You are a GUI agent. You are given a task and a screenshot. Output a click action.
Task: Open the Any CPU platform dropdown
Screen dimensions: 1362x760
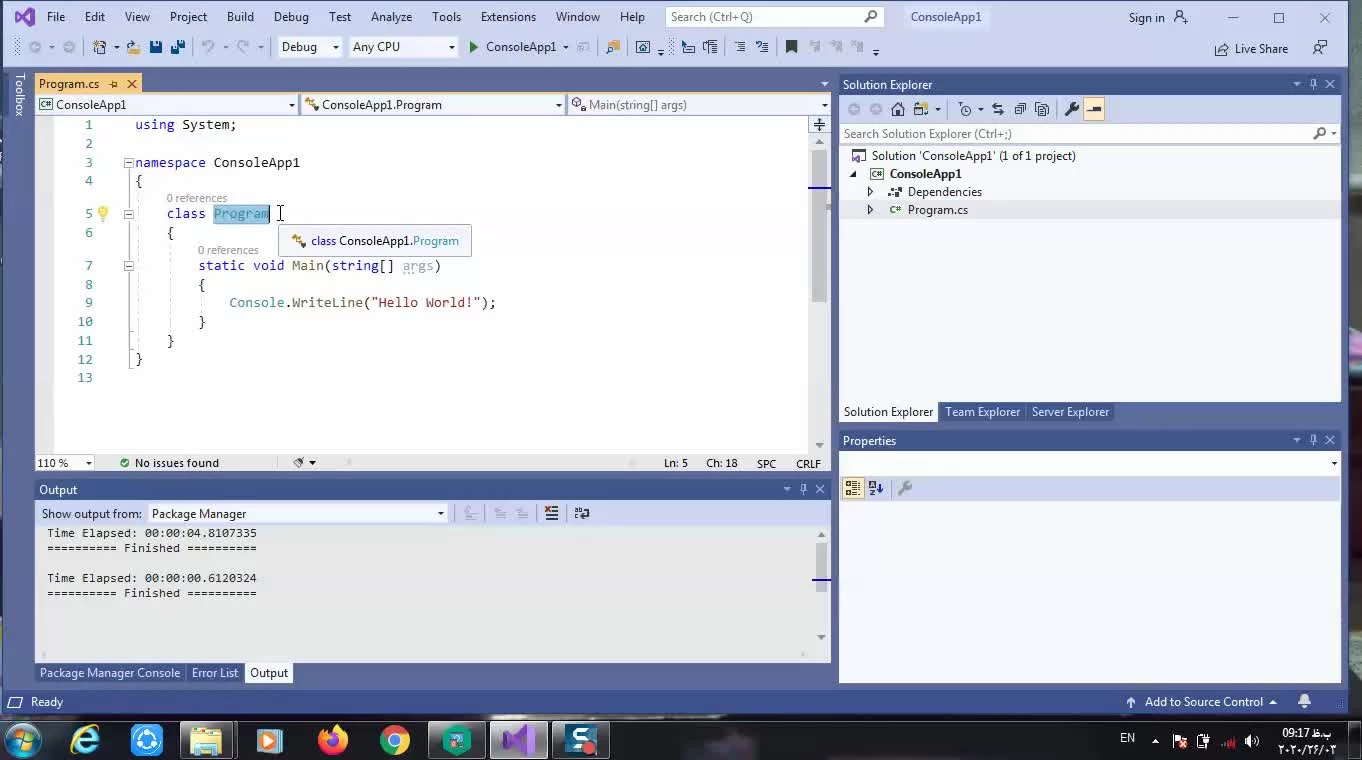[x=403, y=47]
